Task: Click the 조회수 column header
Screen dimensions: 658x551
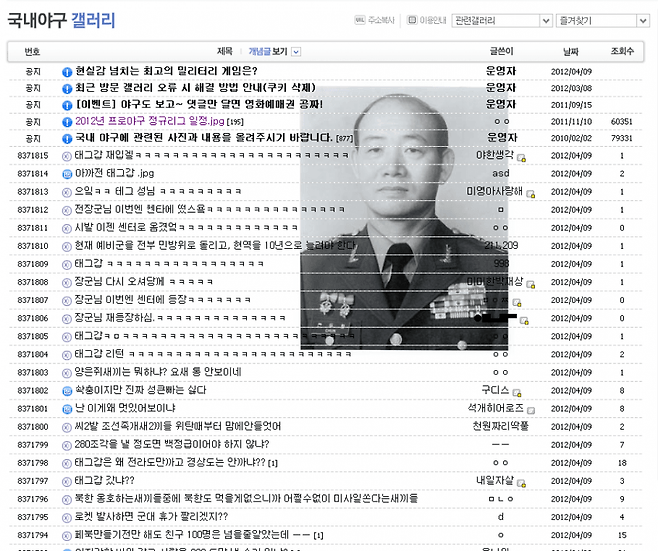Action: (622, 52)
